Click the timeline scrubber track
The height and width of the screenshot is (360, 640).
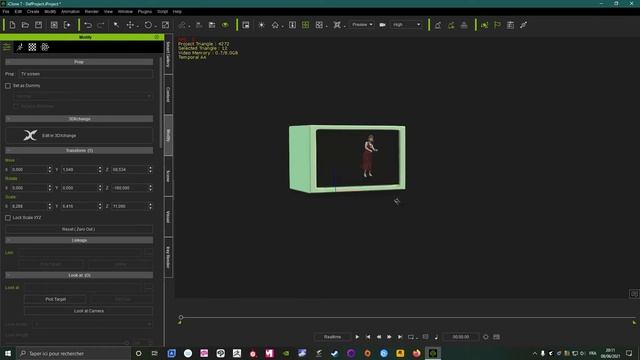(407, 317)
